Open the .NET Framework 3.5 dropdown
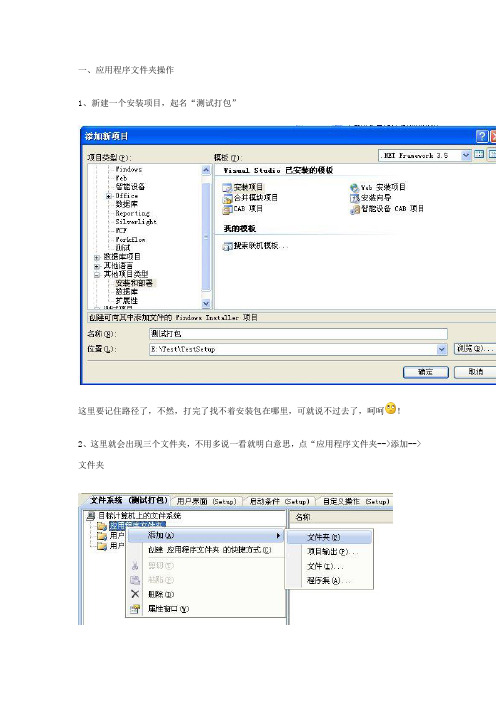This screenshot has width=496, height=702. click(x=466, y=155)
